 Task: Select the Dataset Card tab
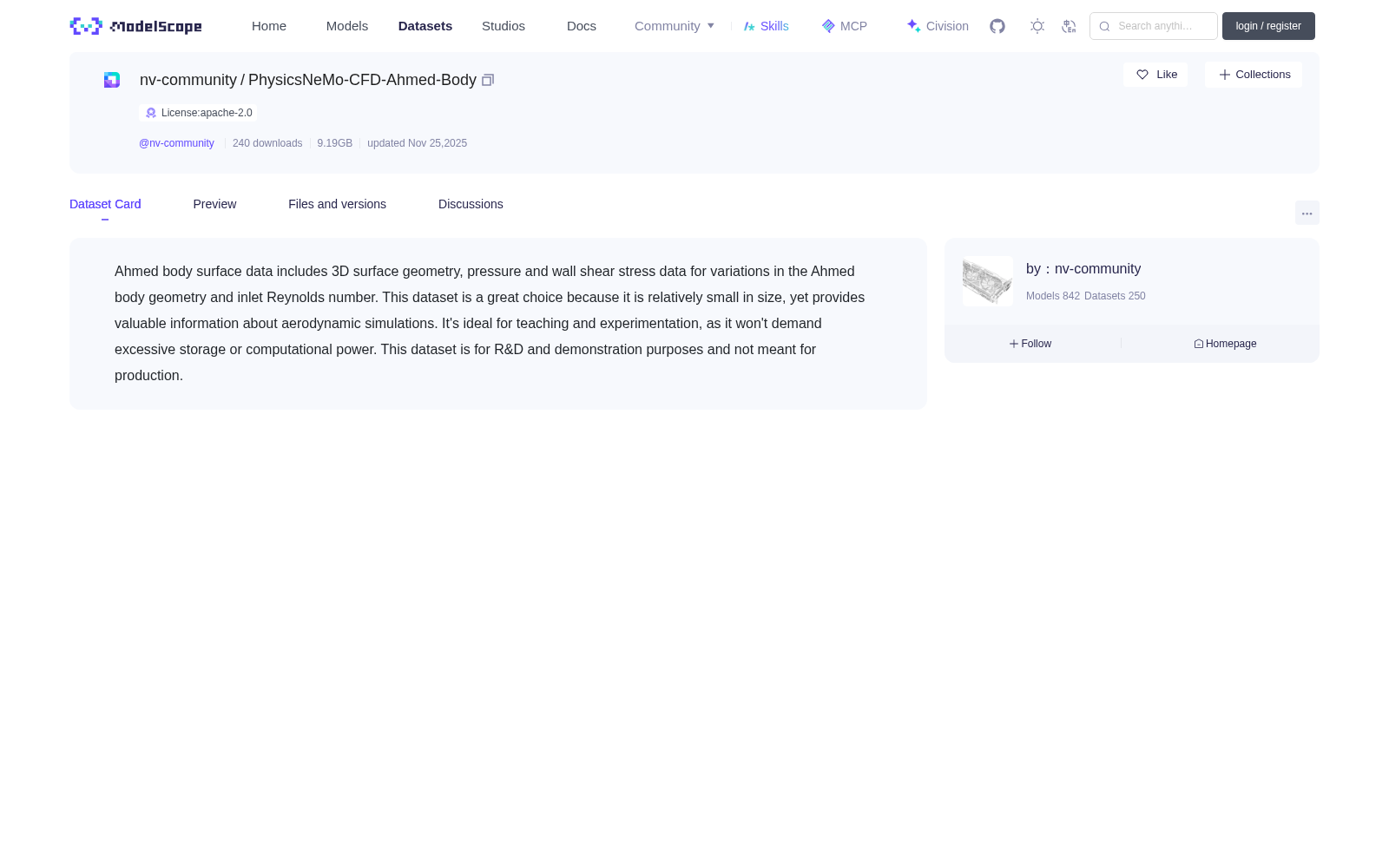click(105, 204)
